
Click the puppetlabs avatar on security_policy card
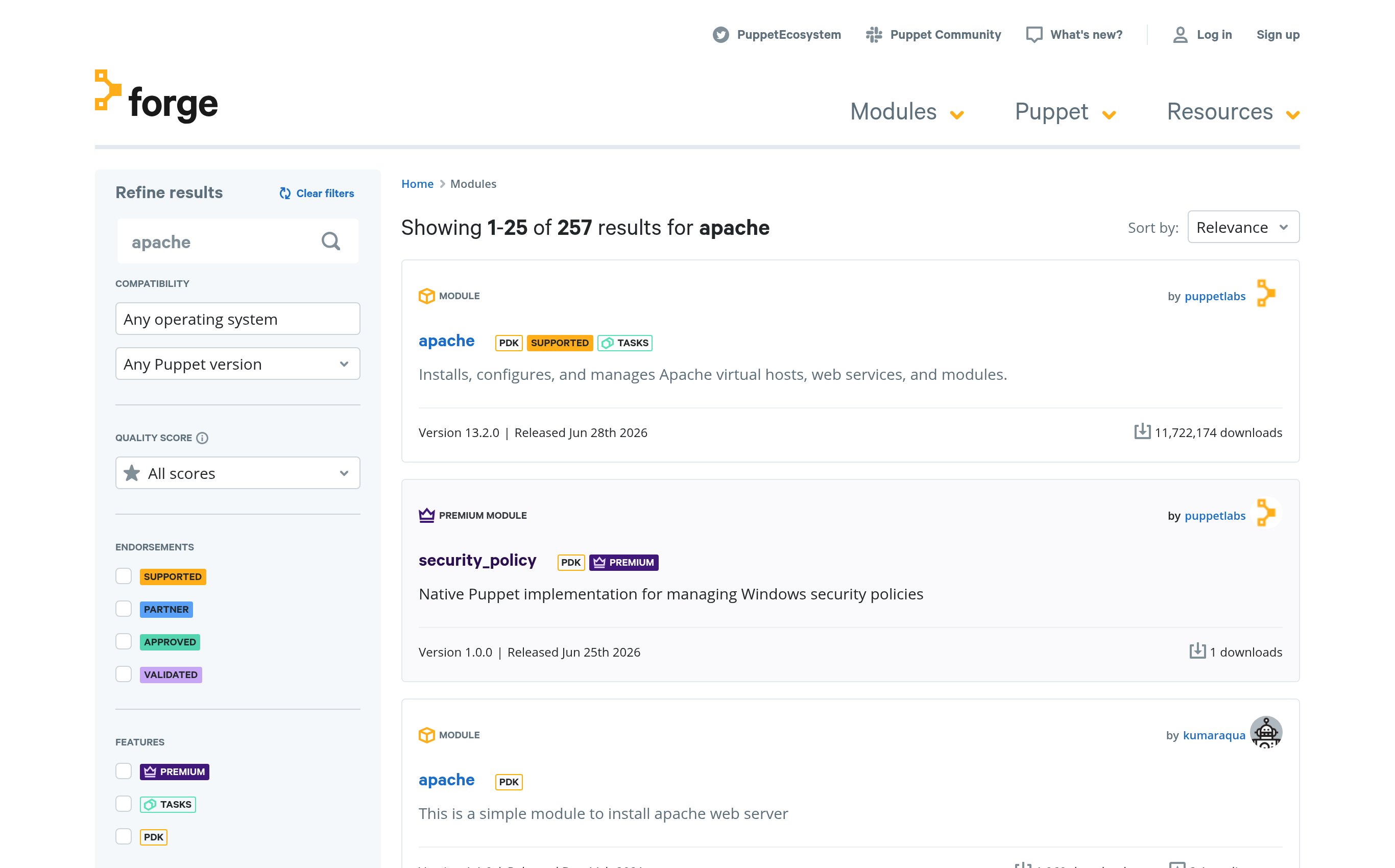point(1266,513)
